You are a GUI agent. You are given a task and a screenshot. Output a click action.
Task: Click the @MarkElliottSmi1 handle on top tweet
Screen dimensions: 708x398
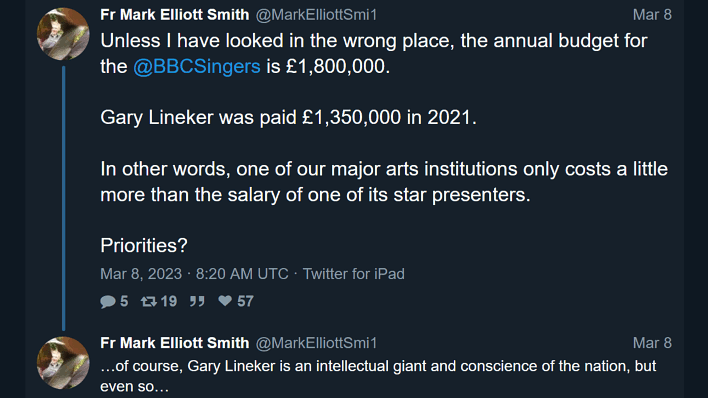tap(316, 15)
